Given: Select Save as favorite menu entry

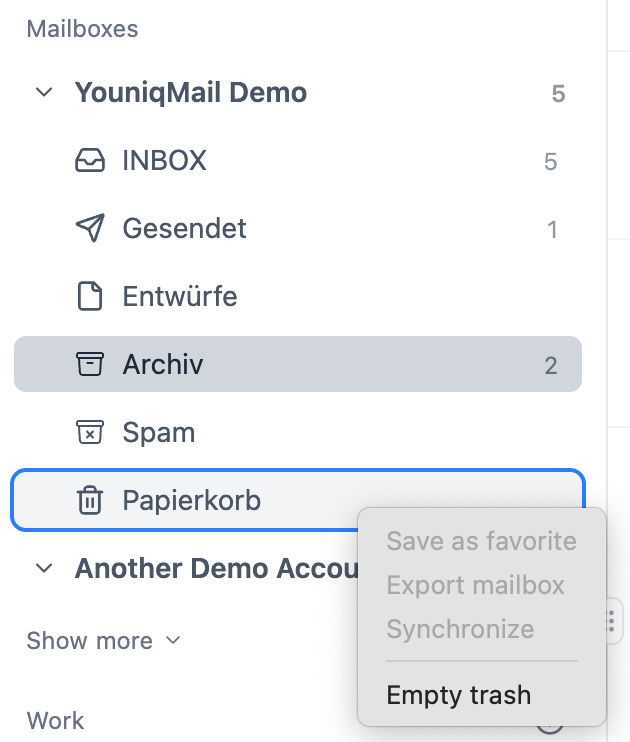Looking at the screenshot, I should 481,541.
